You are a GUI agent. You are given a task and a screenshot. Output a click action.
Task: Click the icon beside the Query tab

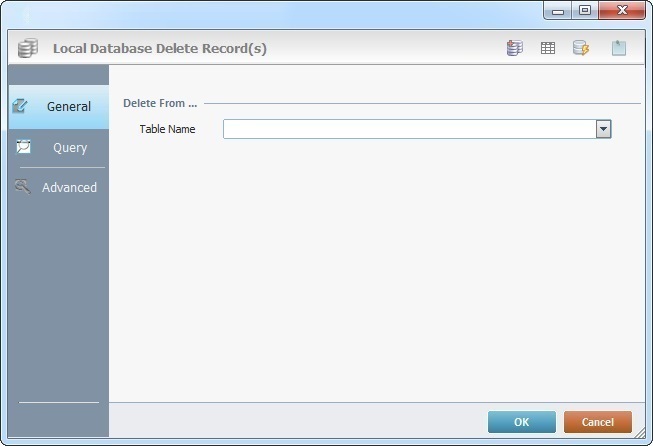coord(23,147)
